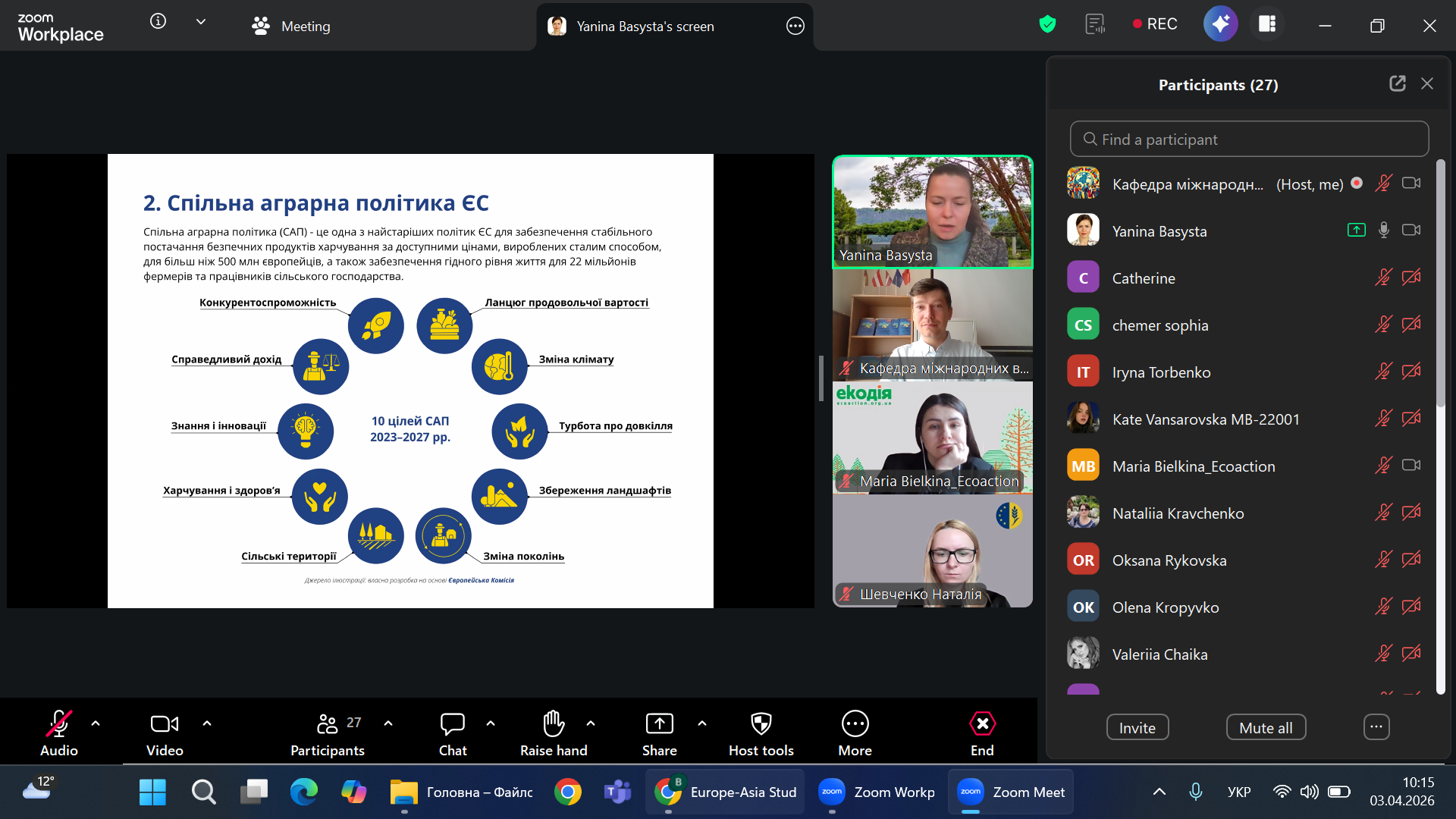This screenshot has width=1456, height=819.
Task: Open the Chat panel icon
Action: [453, 724]
